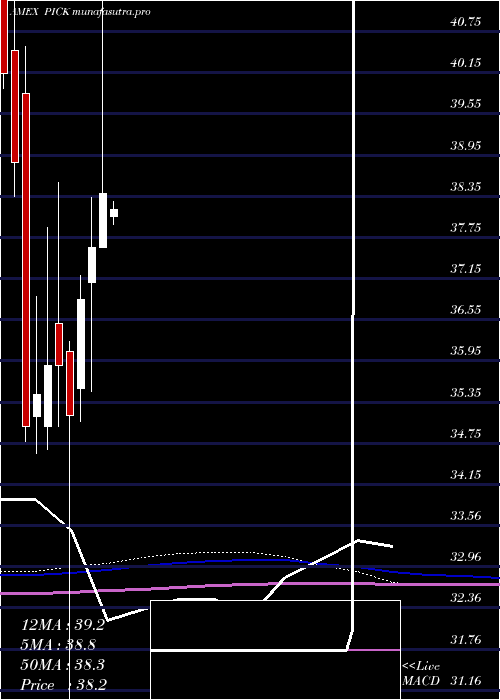Image resolution: width=500 pixels, height=700 pixels.
Task: Click the 39.55 price axis label
Action: 466,104
